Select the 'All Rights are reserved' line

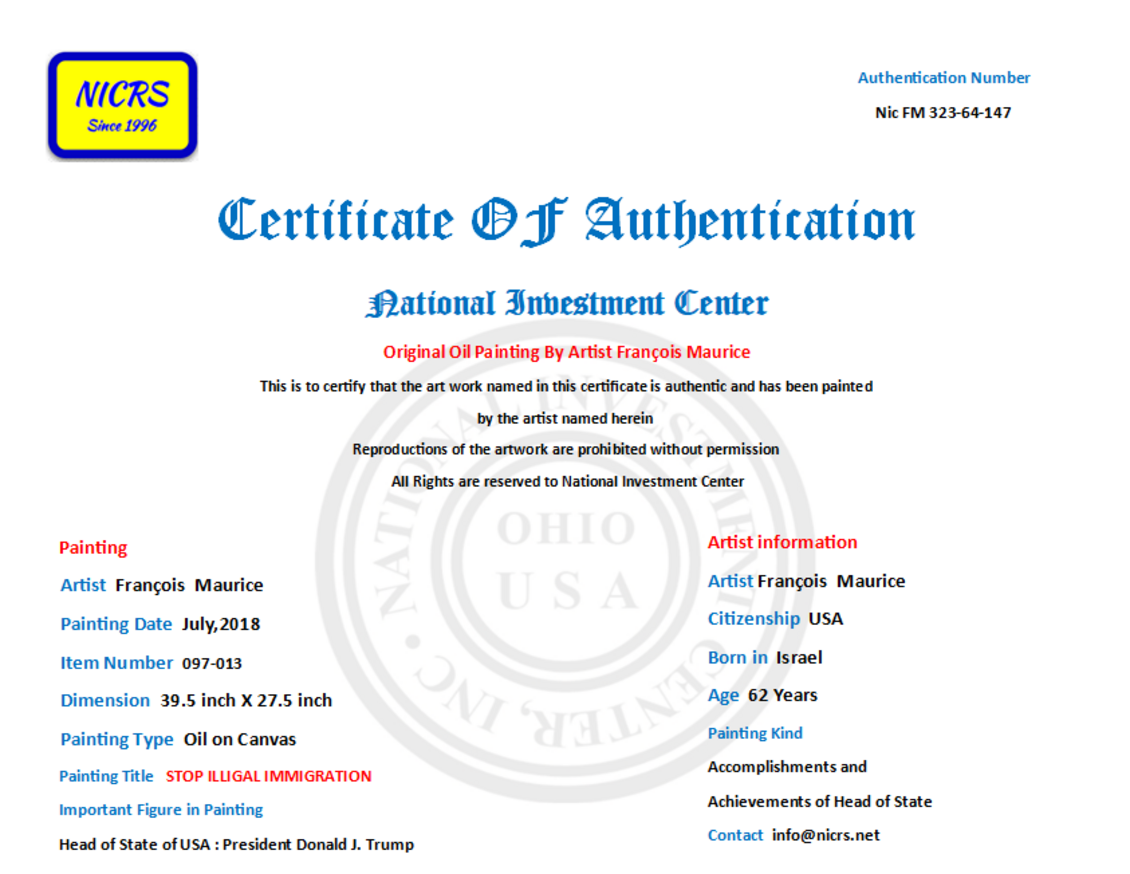[567, 481]
